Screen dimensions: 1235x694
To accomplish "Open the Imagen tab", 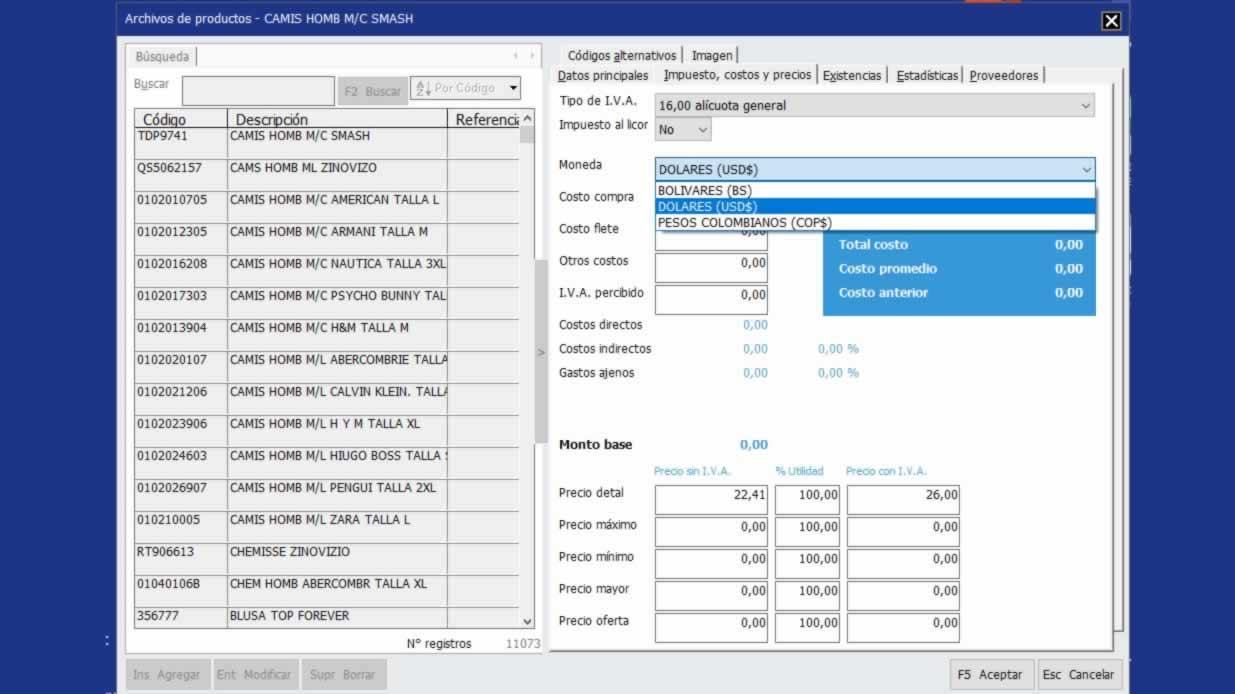I will point(712,56).
